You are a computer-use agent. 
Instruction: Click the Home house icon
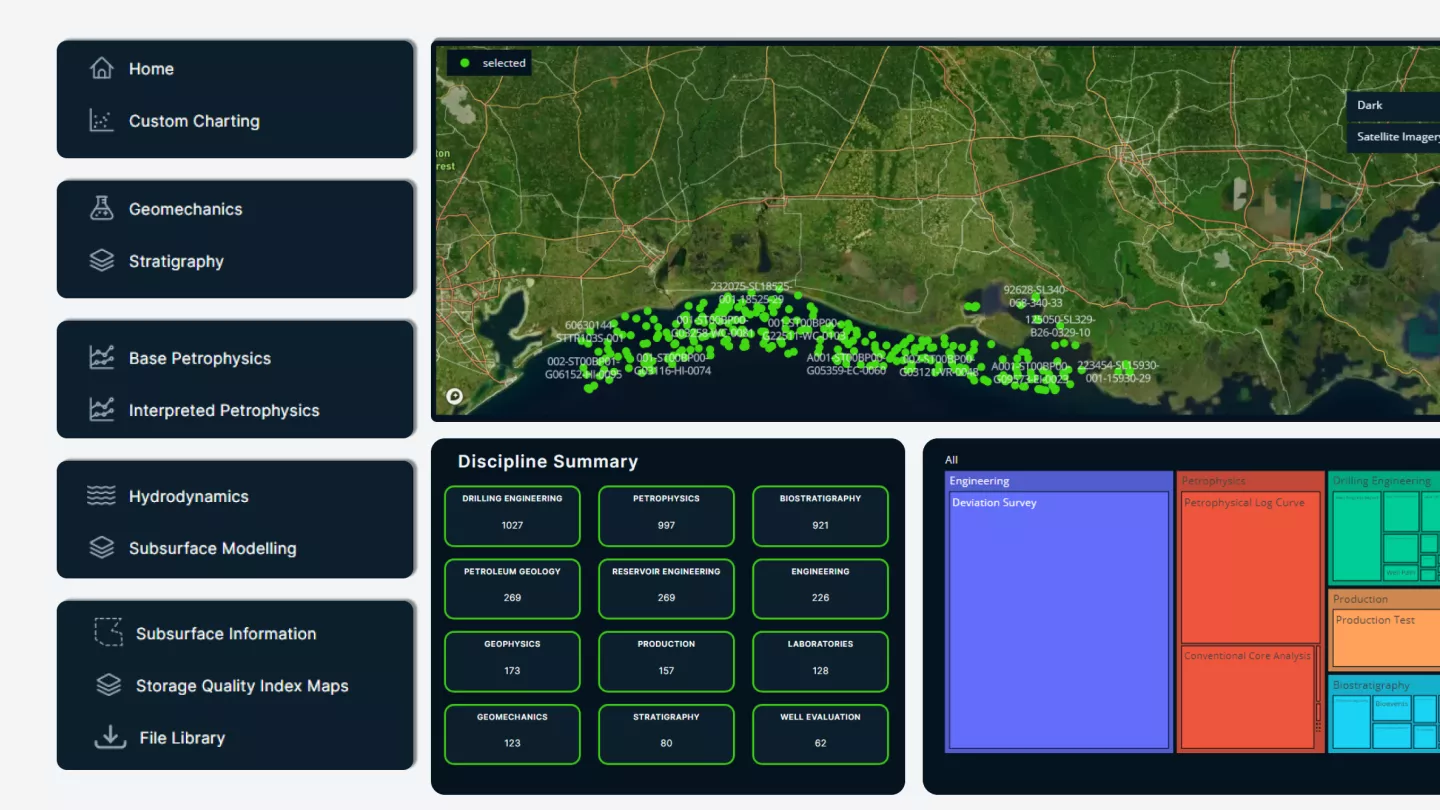101,68
